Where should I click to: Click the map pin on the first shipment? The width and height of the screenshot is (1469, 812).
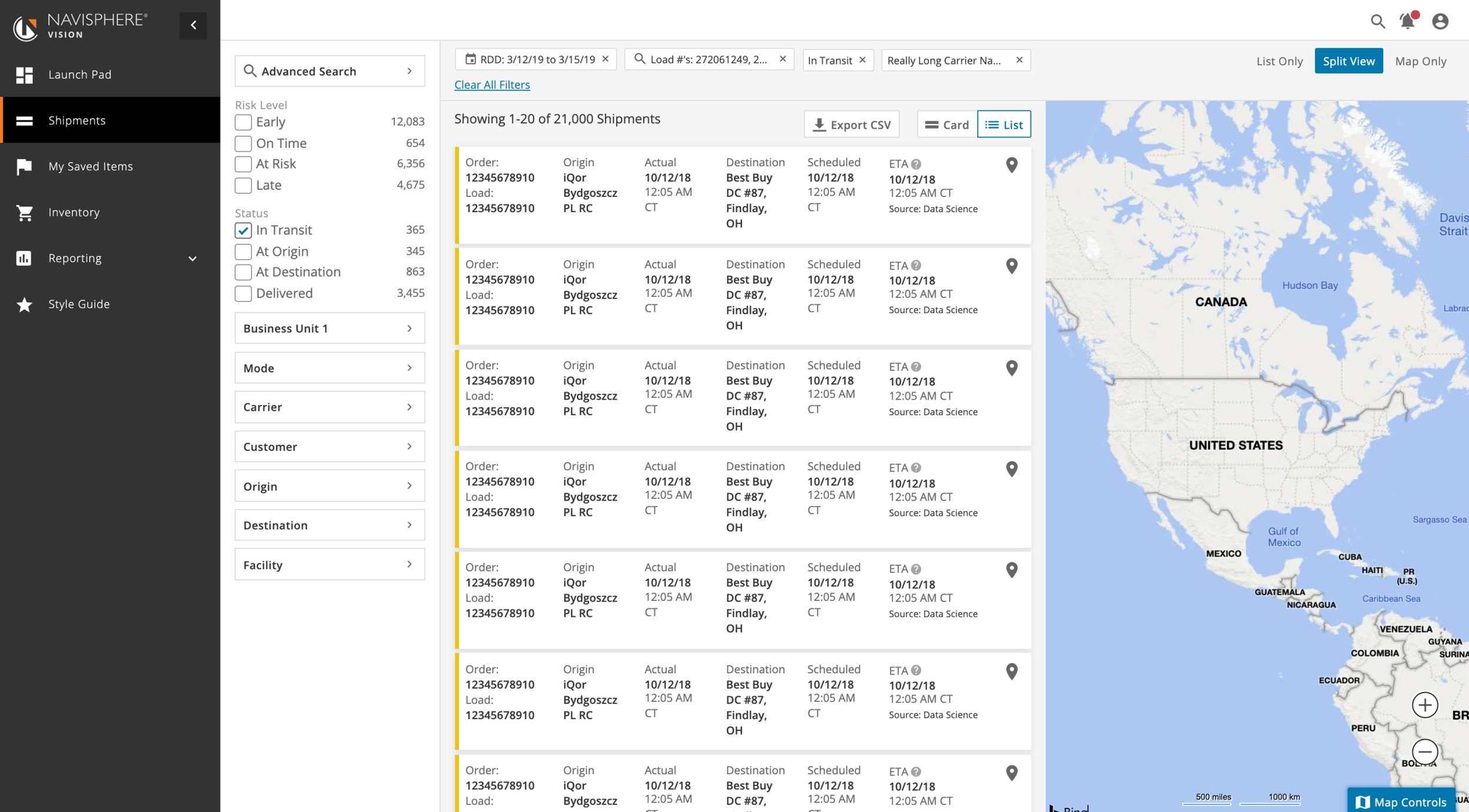coord(1011,165)
